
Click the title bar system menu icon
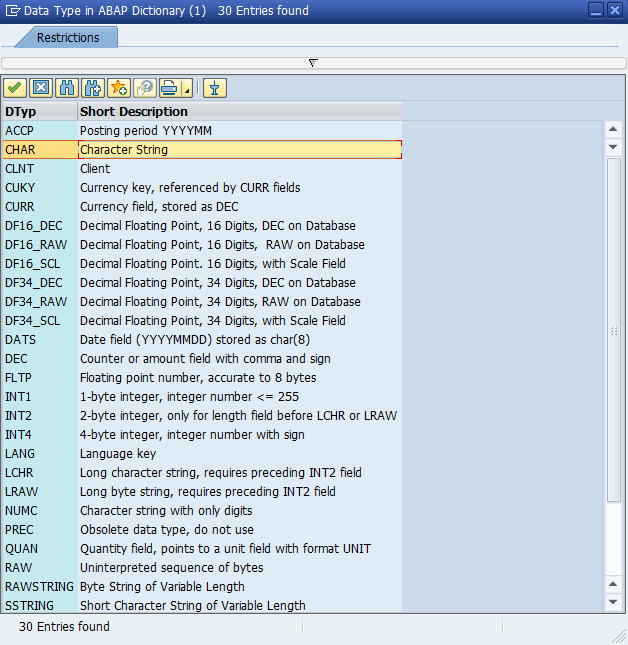click(x=12, y=10)
